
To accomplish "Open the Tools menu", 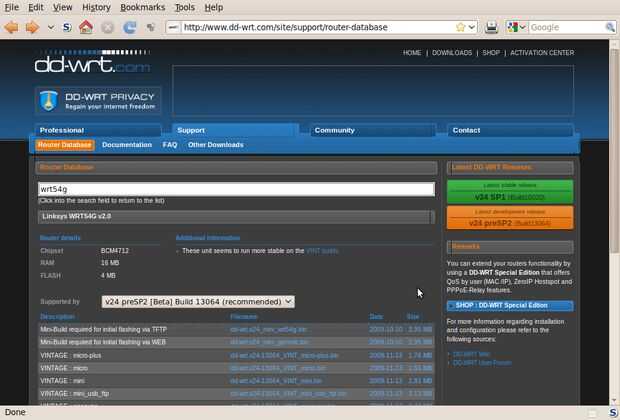I will tap(185, 7).
